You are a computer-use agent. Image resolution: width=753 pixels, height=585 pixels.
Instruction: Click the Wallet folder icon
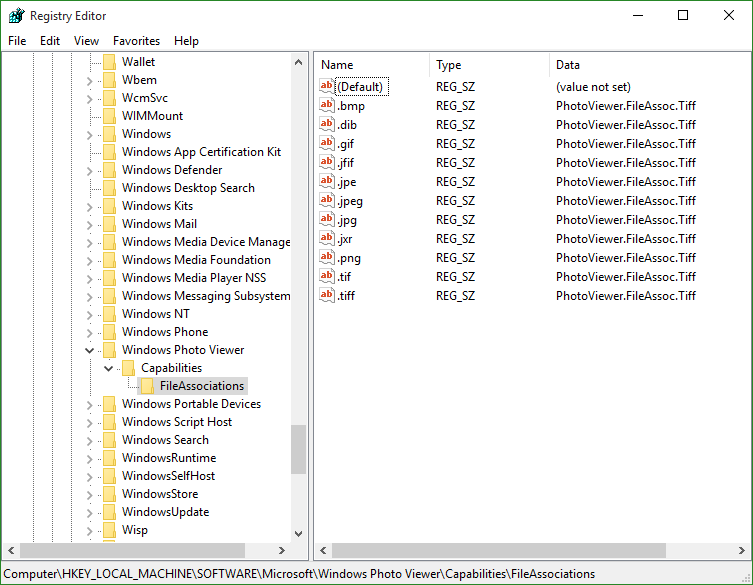[109, 62]
